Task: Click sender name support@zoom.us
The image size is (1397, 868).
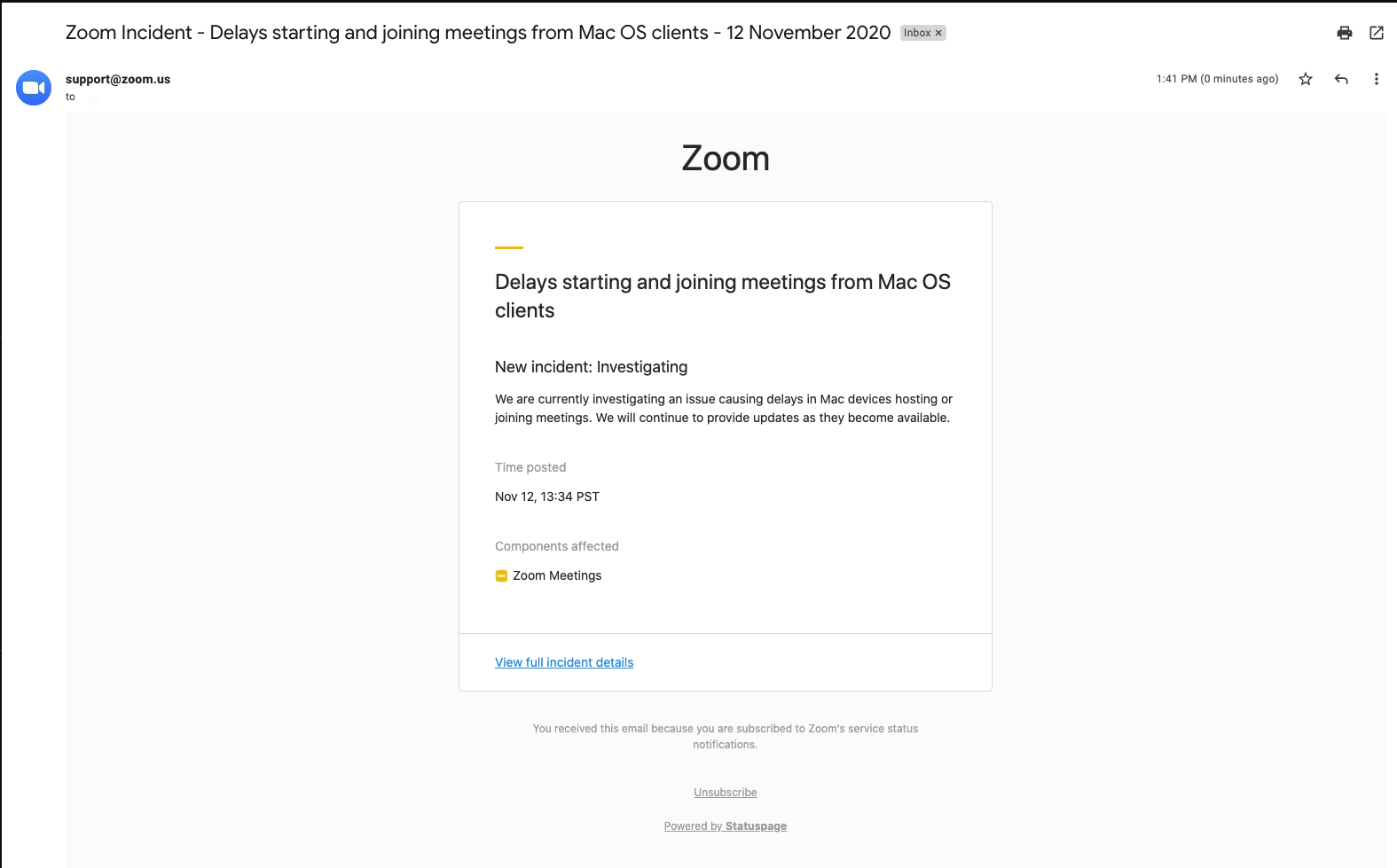Action: [118, 79]
